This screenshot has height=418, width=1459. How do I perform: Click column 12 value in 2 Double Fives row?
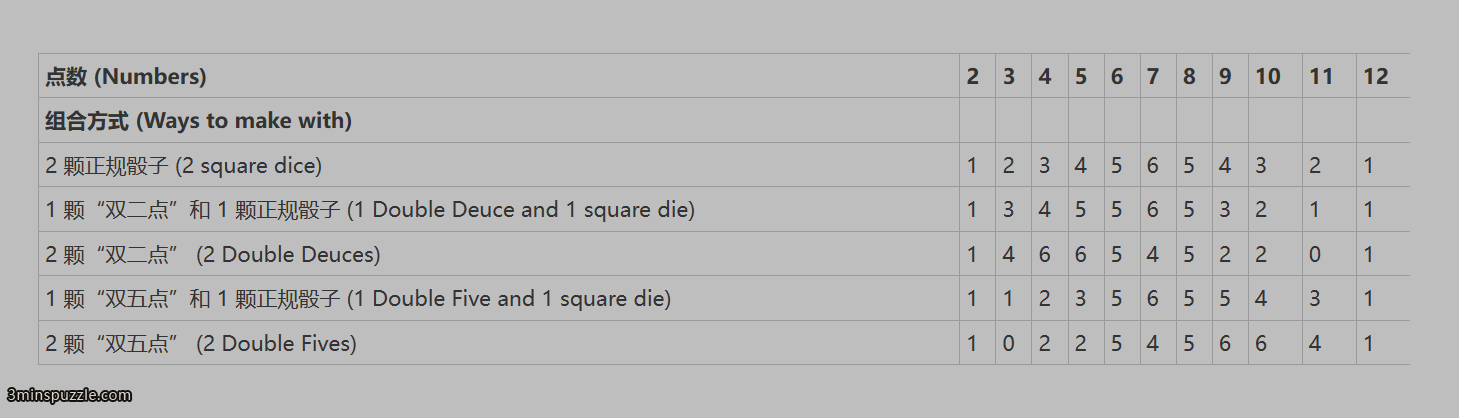(1369, 344)
